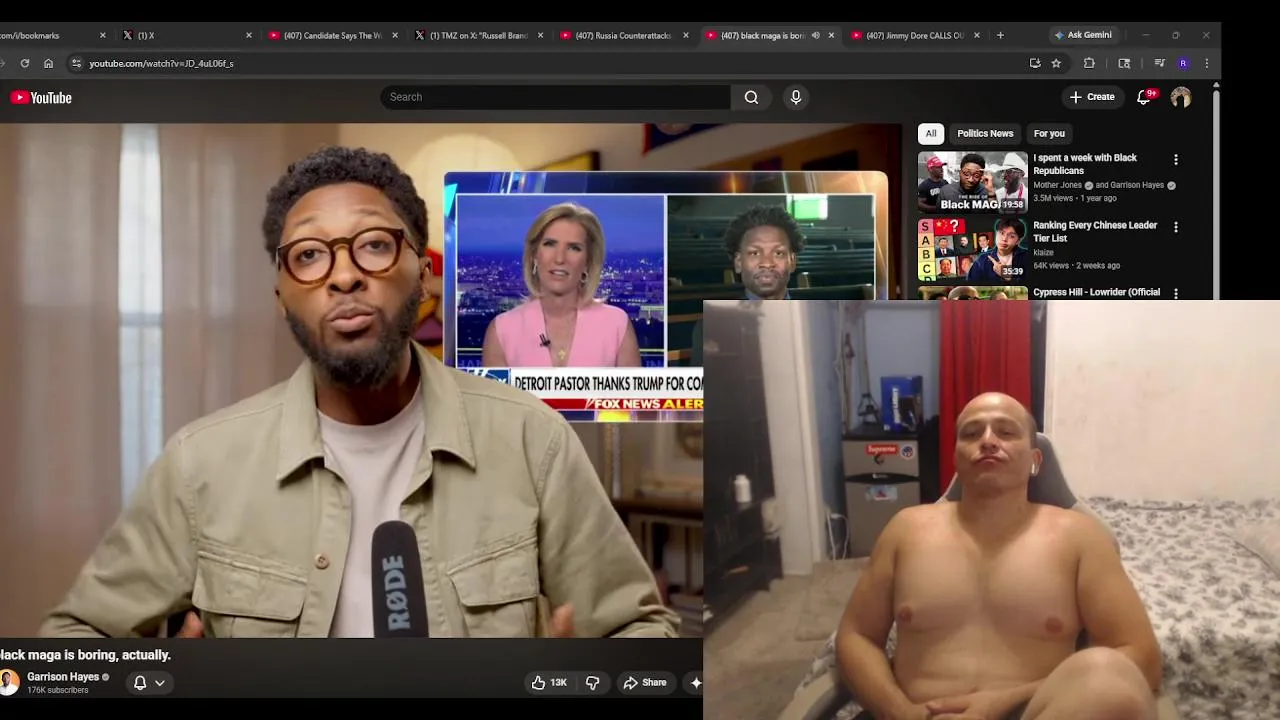Switch to the Russia Counterattacks tab

pos(622,35)
